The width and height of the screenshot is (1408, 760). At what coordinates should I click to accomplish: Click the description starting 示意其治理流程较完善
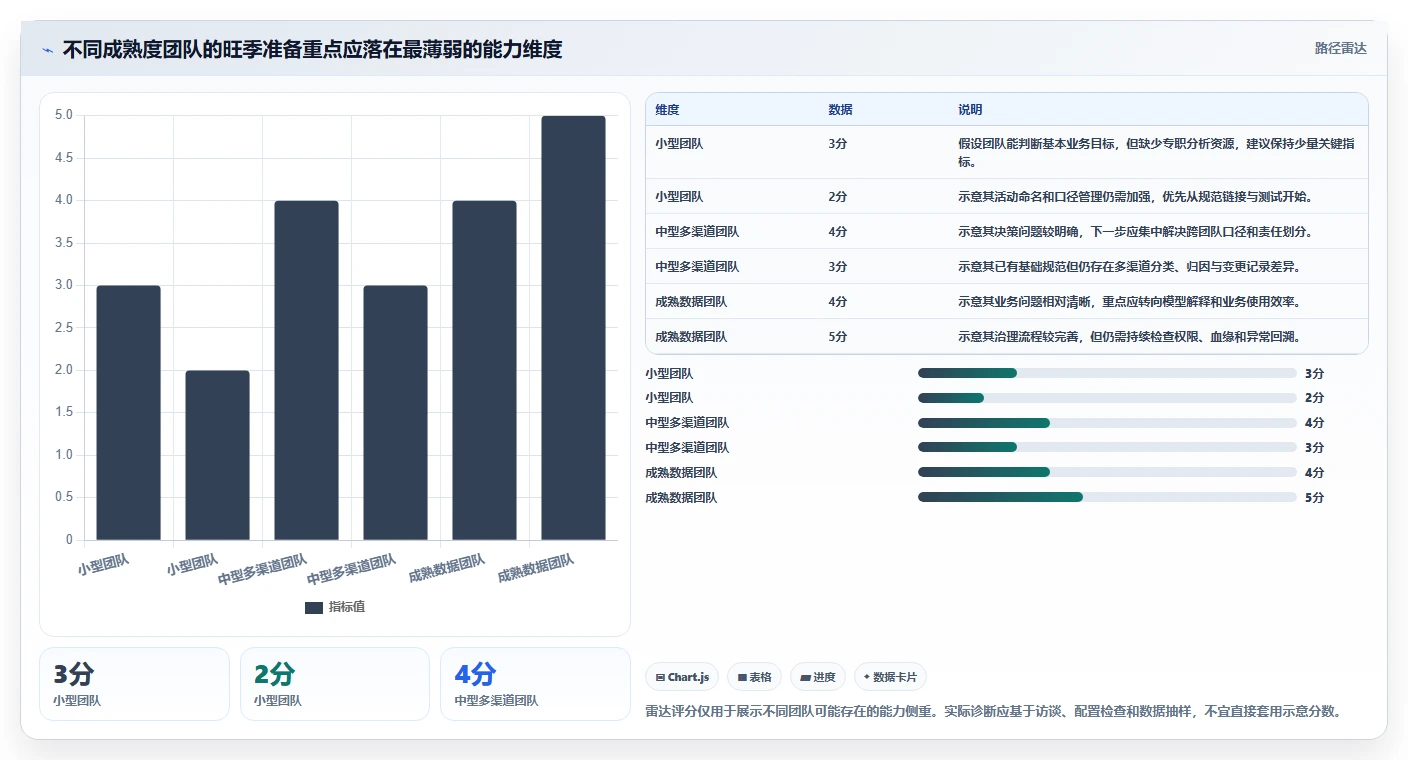click(1129, 337)
